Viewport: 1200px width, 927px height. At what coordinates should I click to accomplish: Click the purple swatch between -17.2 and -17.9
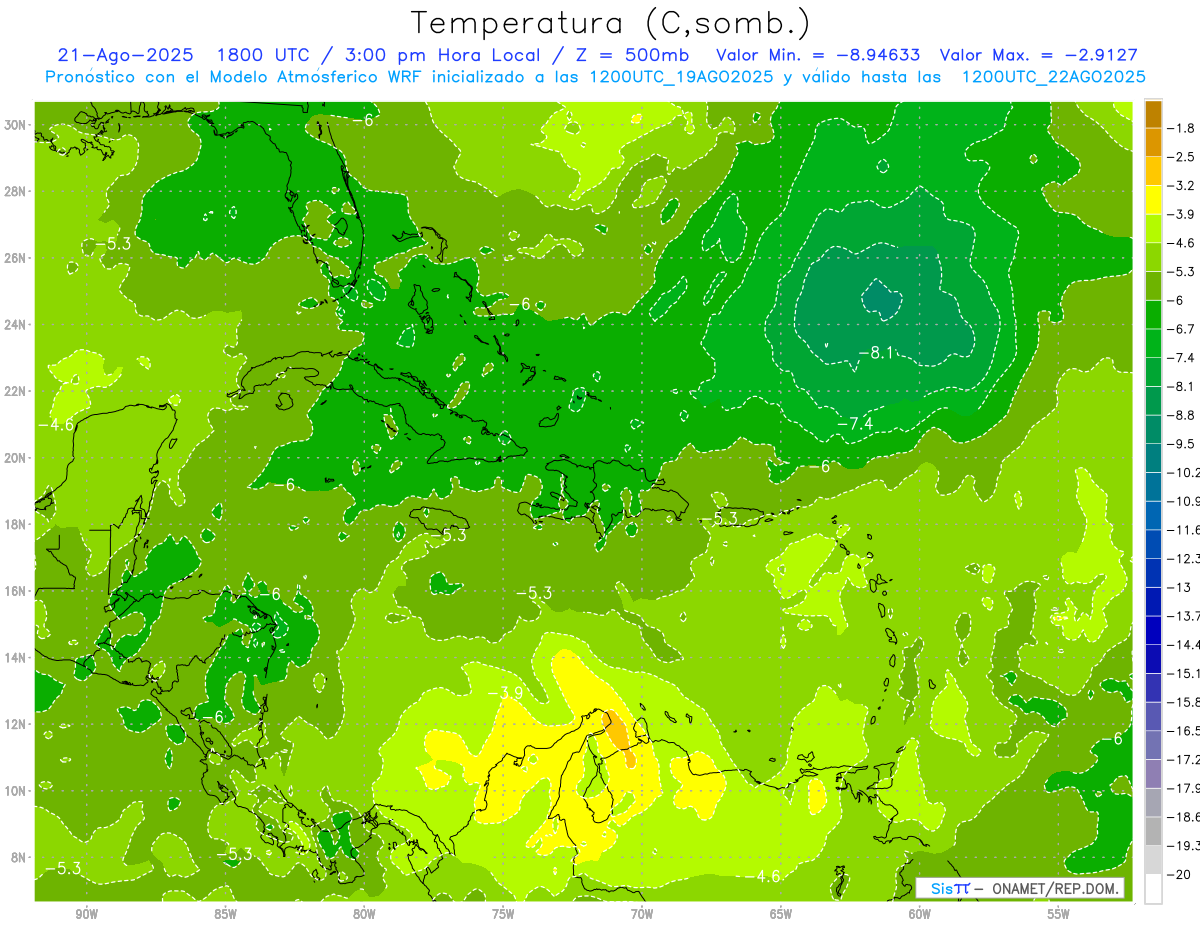click(x=1153, y=774)
